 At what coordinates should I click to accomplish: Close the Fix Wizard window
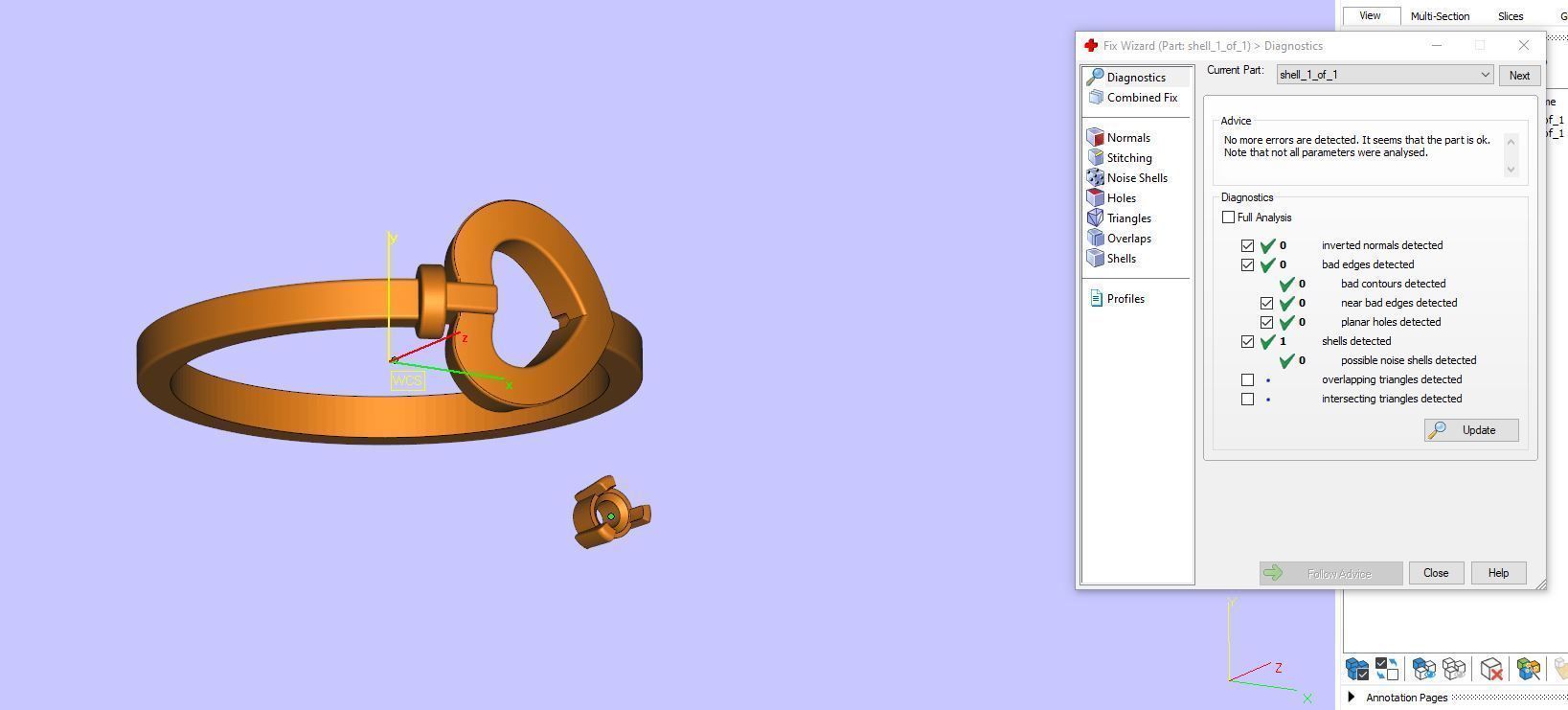point(1524,45)
